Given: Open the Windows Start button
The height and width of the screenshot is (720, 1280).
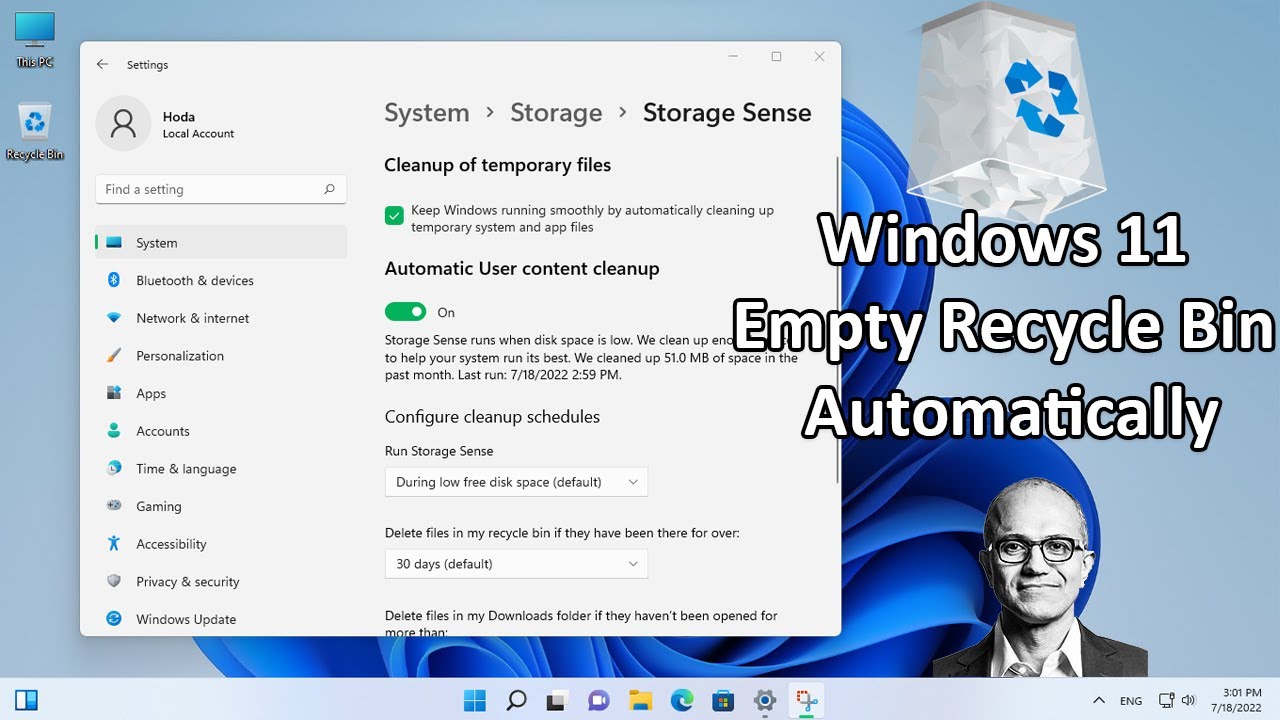Looking at the screenshot, I should click(474, 700).
